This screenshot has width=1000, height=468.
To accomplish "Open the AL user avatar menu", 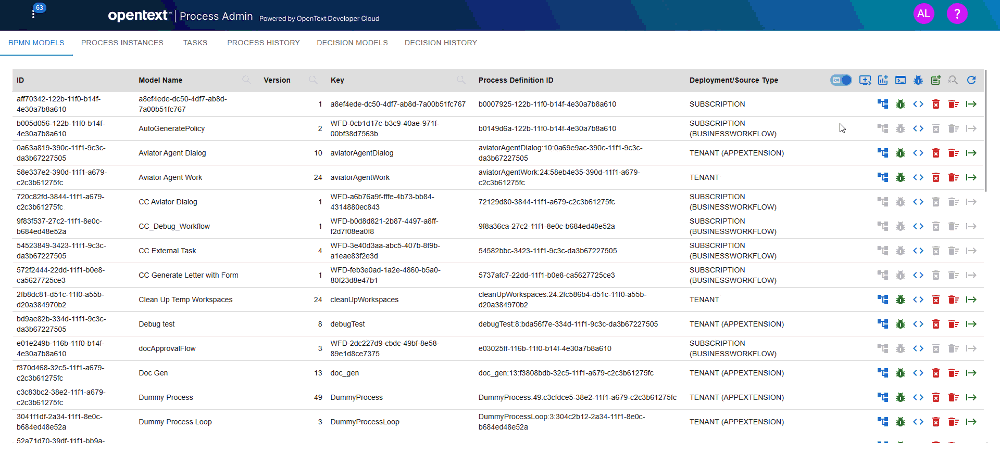I will pos(923,13).
